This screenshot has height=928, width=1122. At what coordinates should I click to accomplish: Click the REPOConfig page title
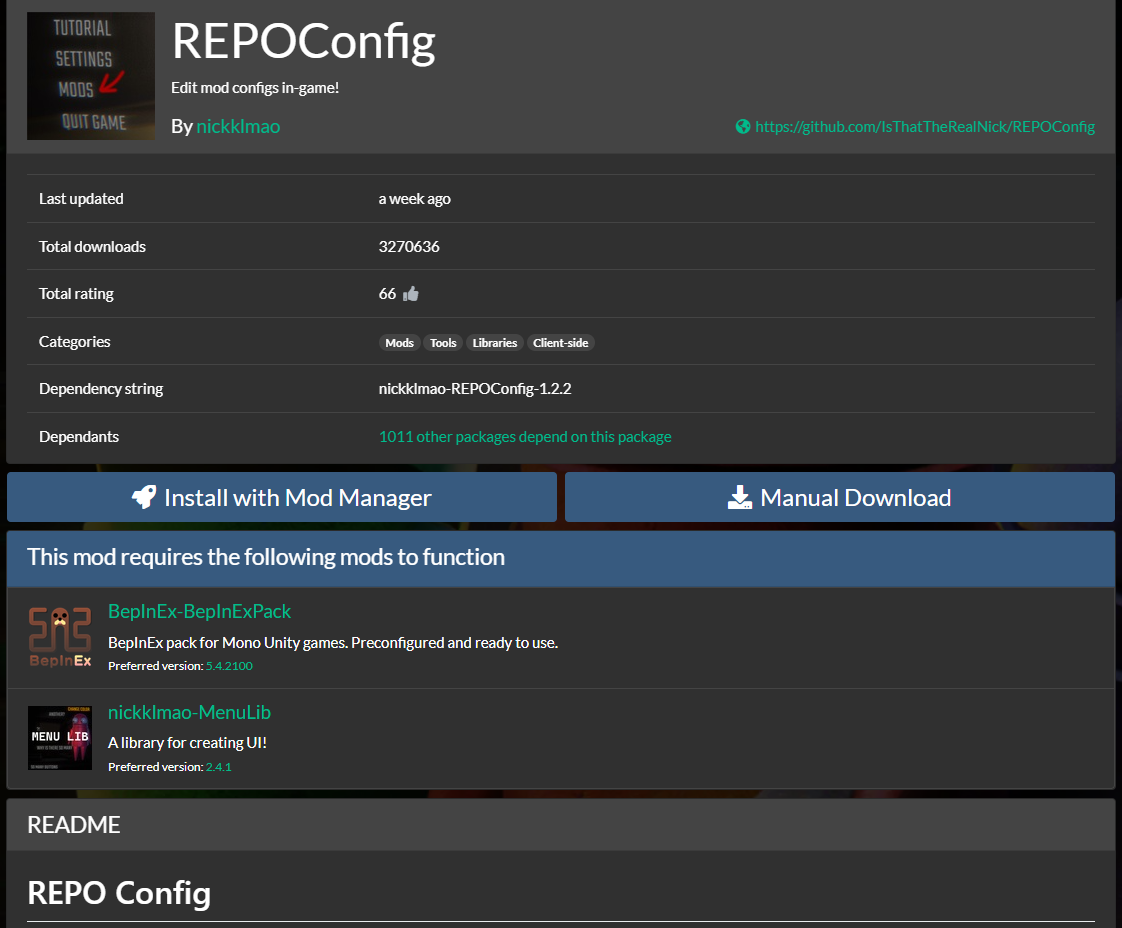[x=303, y=41]
